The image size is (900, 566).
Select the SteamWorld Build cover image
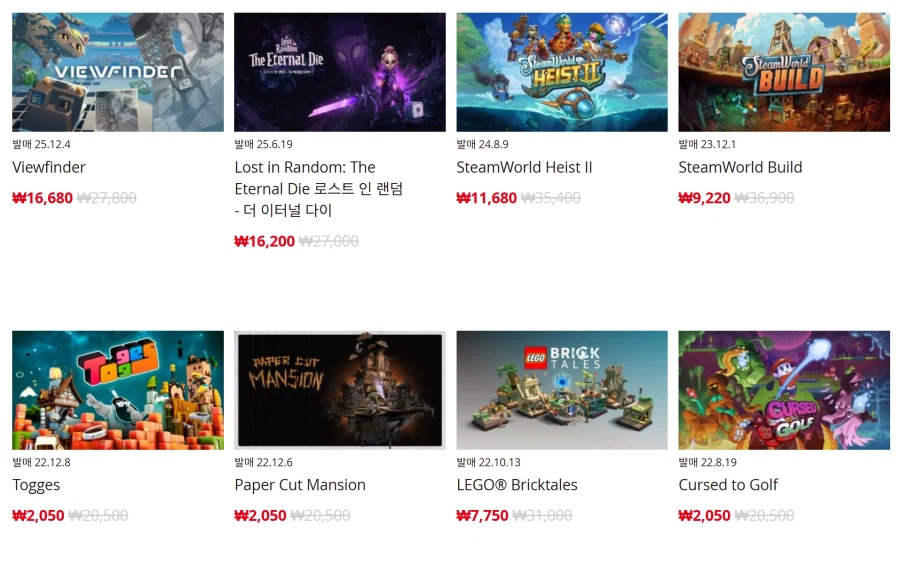784,72
